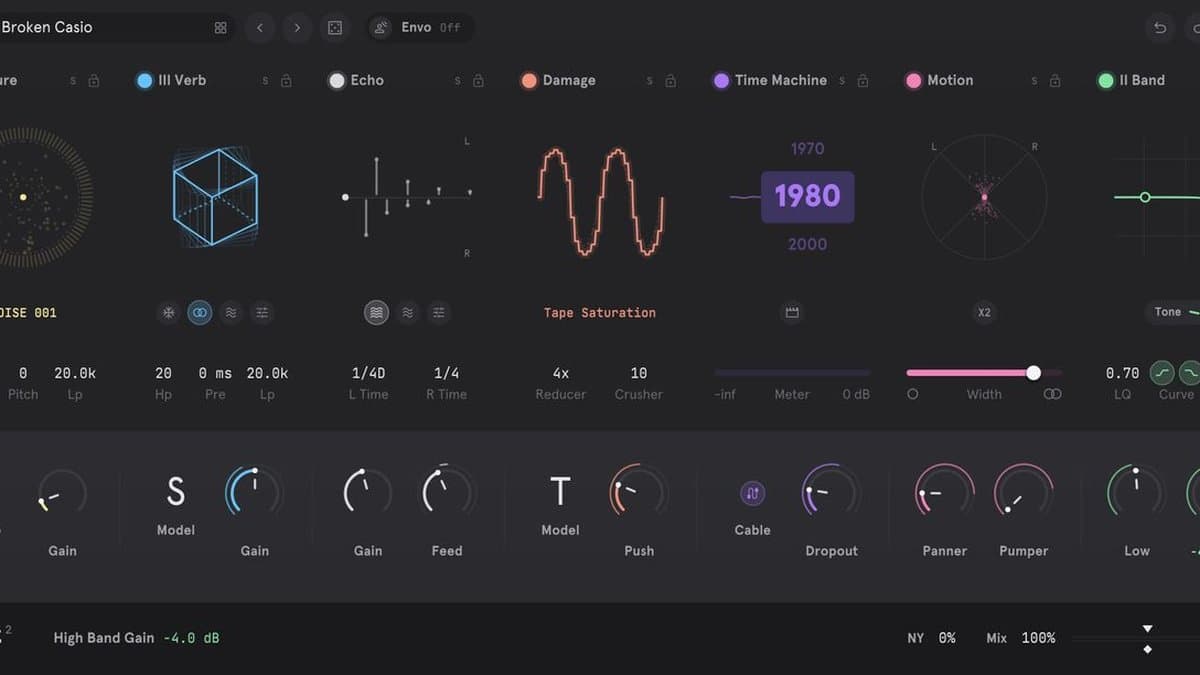
Task: Click the blue cube display in III Verb
Action: click(x=215, y=198)
